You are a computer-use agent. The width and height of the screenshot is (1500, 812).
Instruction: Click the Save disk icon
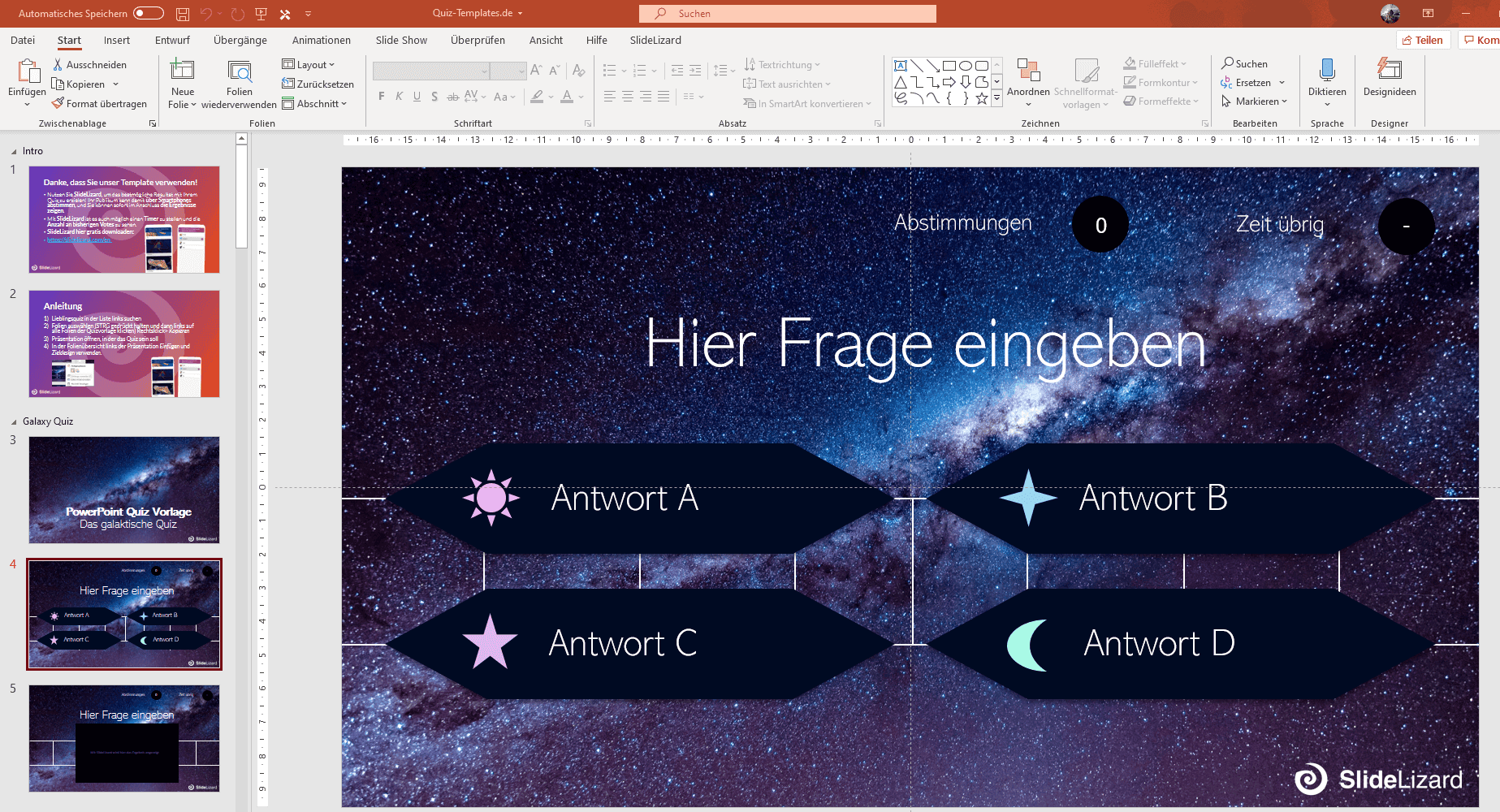[183, 14]
